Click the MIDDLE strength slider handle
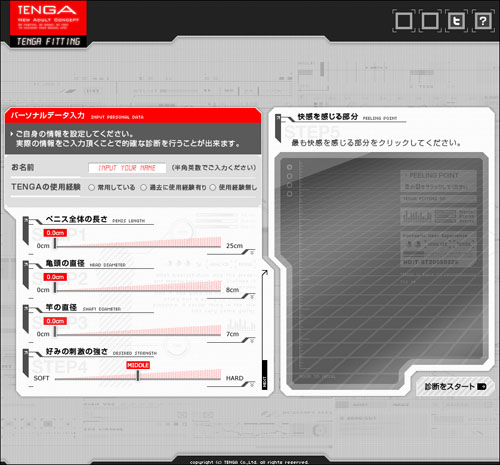The image size is (500, 465). 138,375
